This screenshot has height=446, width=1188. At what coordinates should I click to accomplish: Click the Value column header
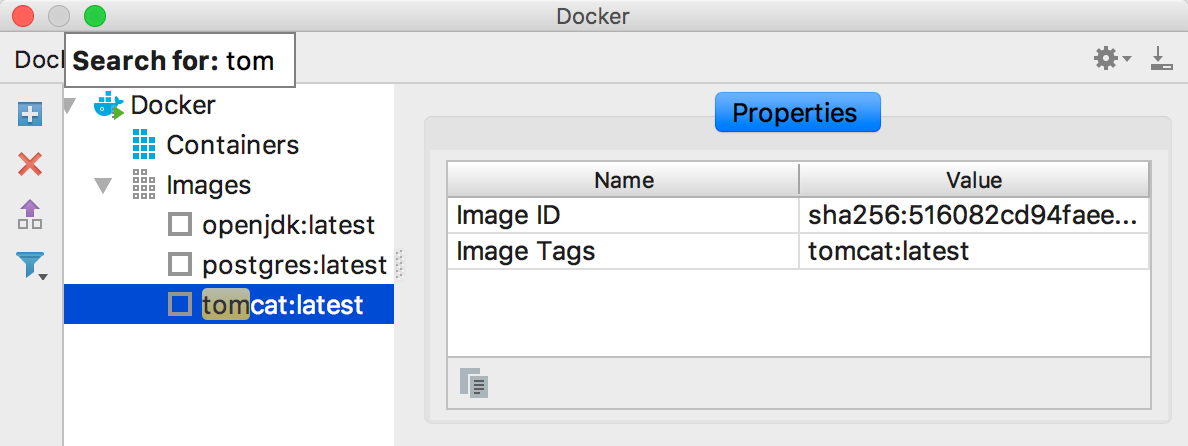tap(974, 180)
